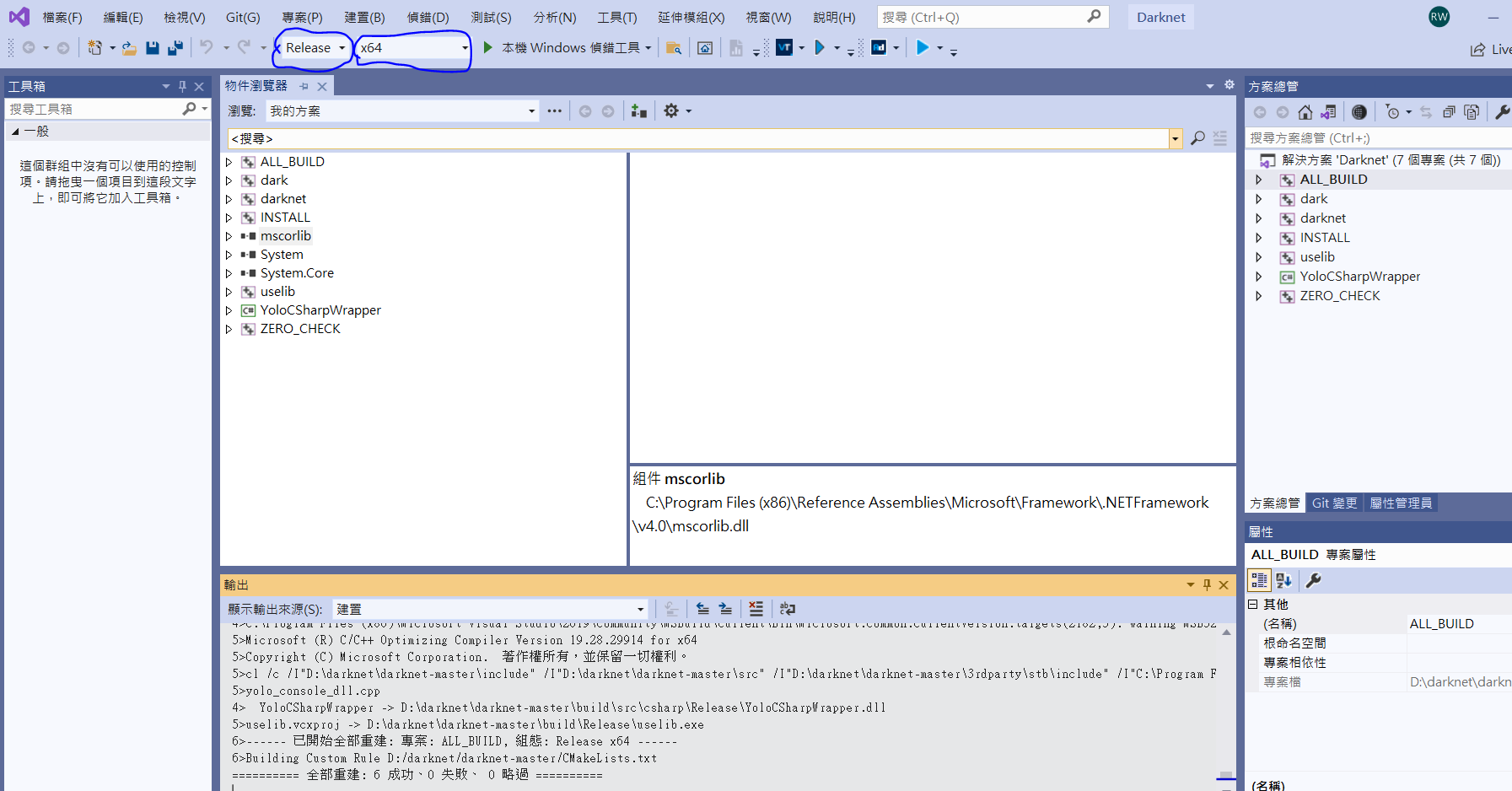Click the 搜尋工具箱 search field
The height and width of the screenshot is (791, 1512).
(93, 109)
